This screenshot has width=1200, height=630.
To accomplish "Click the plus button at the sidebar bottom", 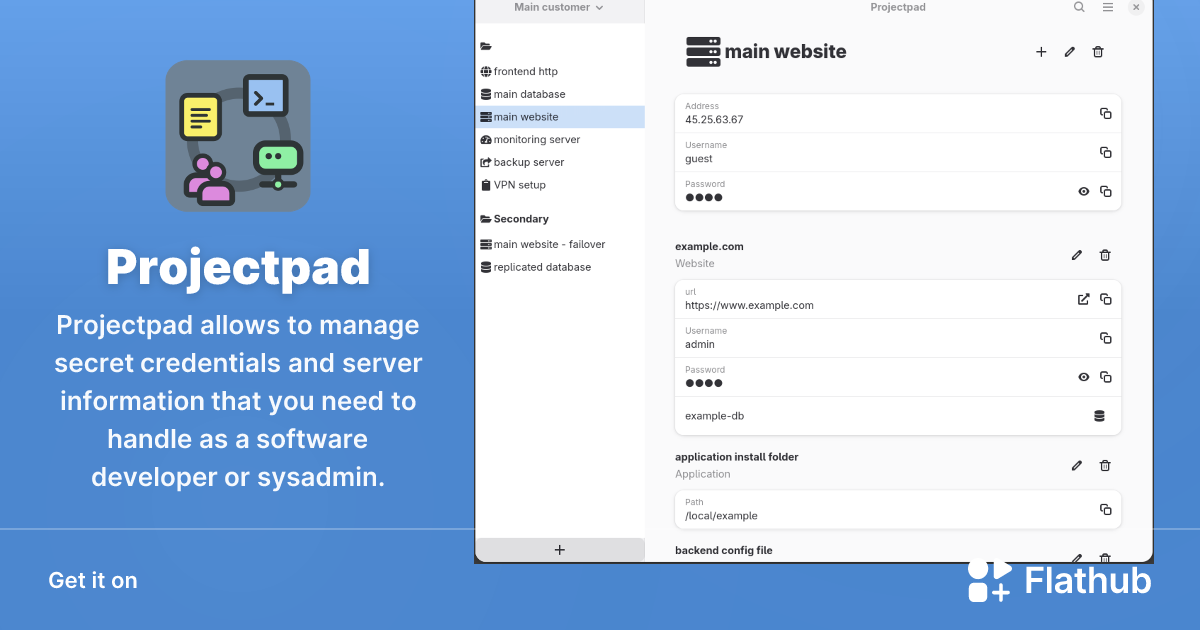I will pos(559,549).
